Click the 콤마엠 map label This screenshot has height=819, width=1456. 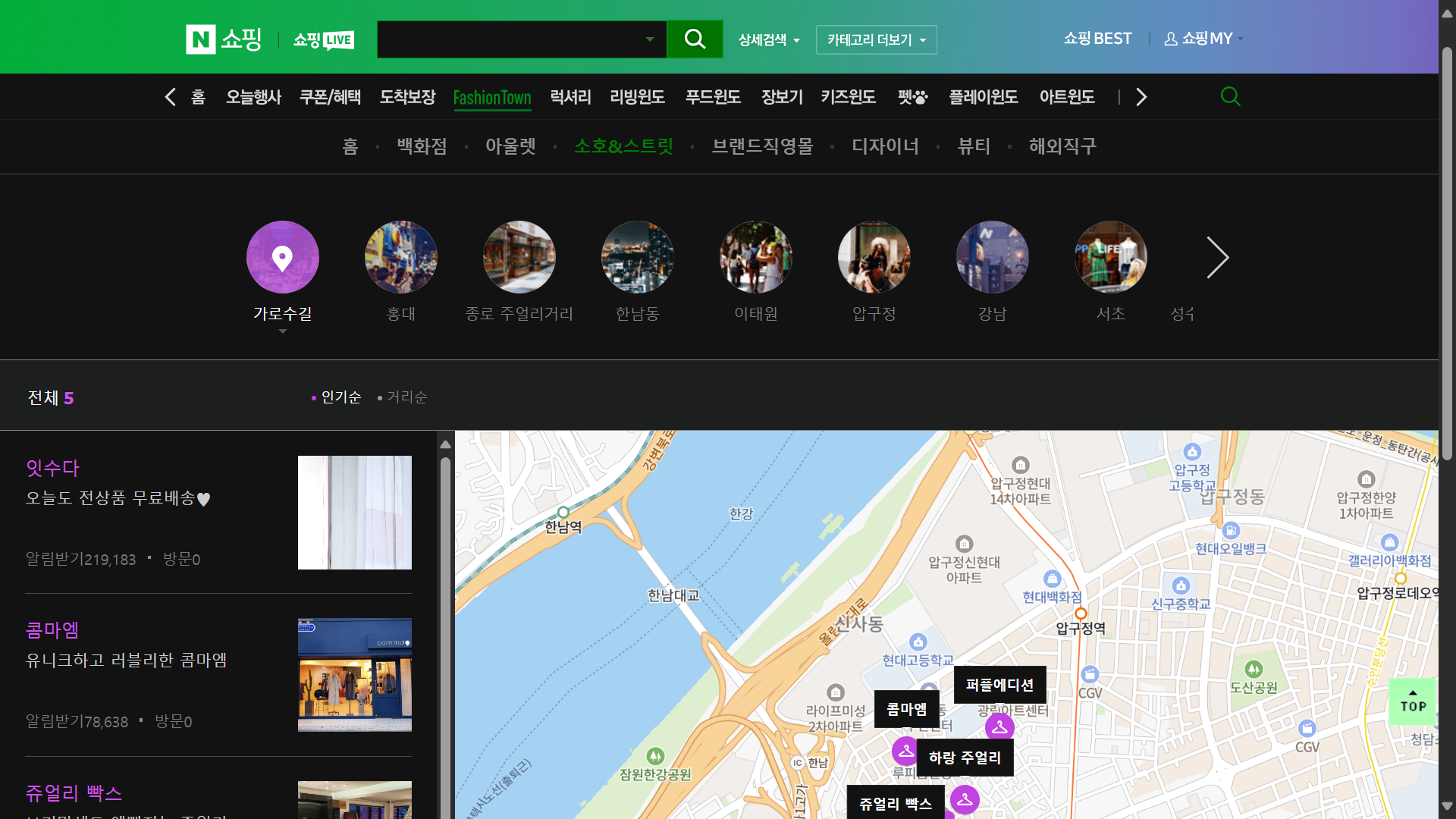pyautogui.click(x=906, y=709)
